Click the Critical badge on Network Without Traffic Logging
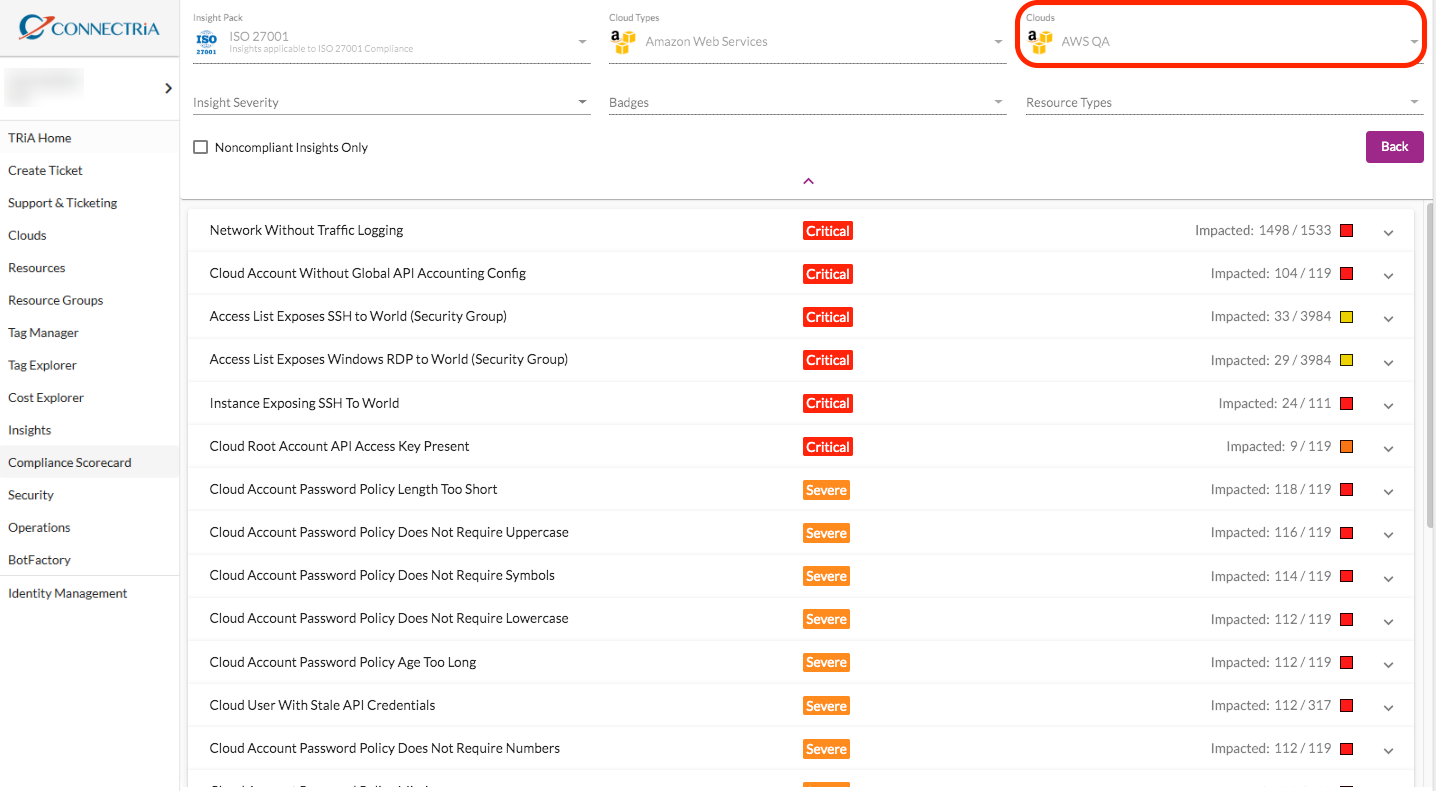The width and height of the screenshot is (1436, 791). click(x=828, y=231)
